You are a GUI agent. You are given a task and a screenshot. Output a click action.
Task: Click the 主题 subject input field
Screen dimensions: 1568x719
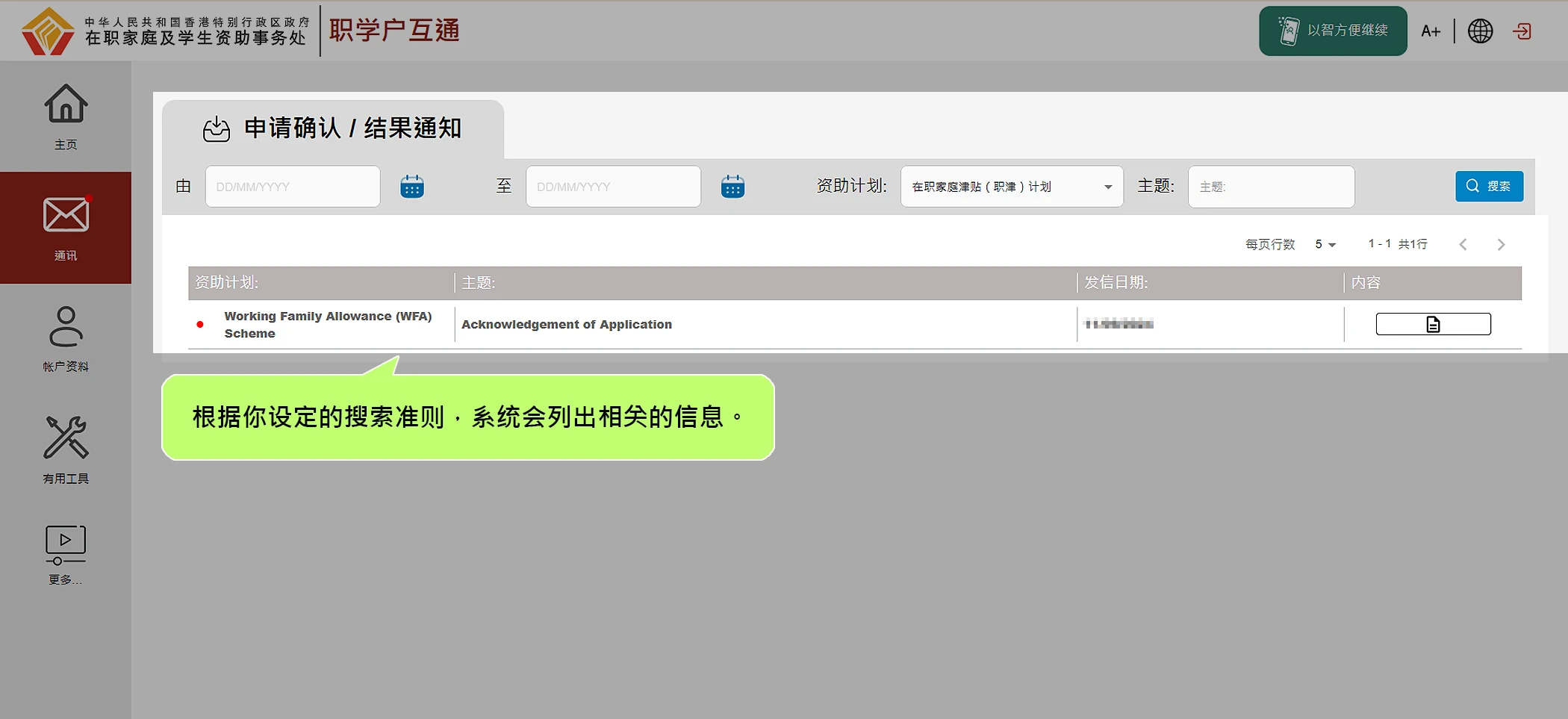click(1271, 187)
